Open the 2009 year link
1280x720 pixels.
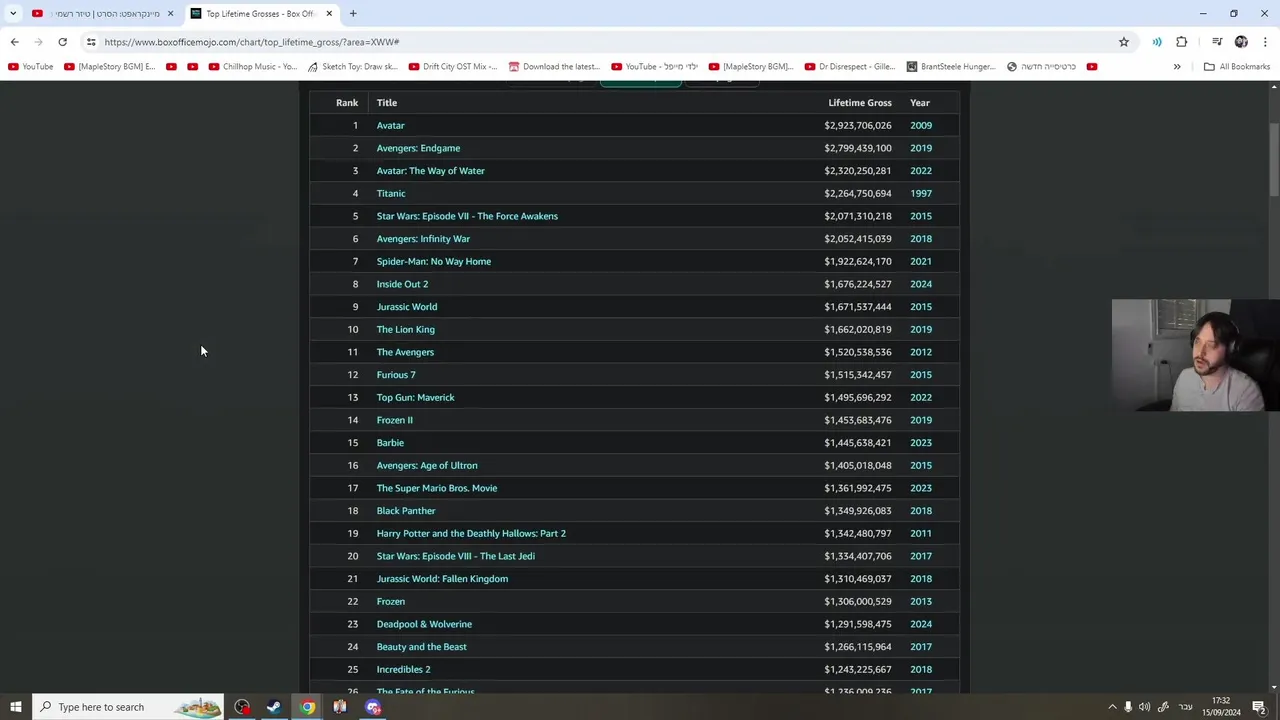921,126
